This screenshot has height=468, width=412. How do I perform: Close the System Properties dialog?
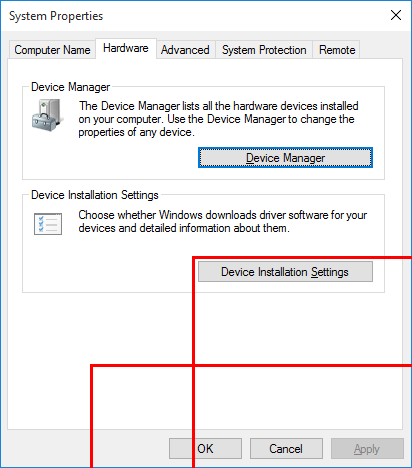coord(396,15)
